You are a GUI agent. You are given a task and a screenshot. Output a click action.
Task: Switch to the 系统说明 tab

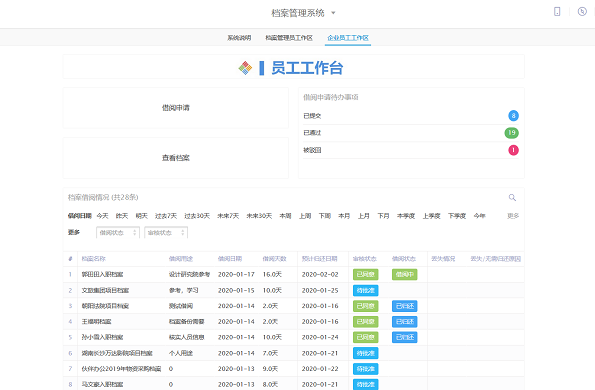(239, 38)
